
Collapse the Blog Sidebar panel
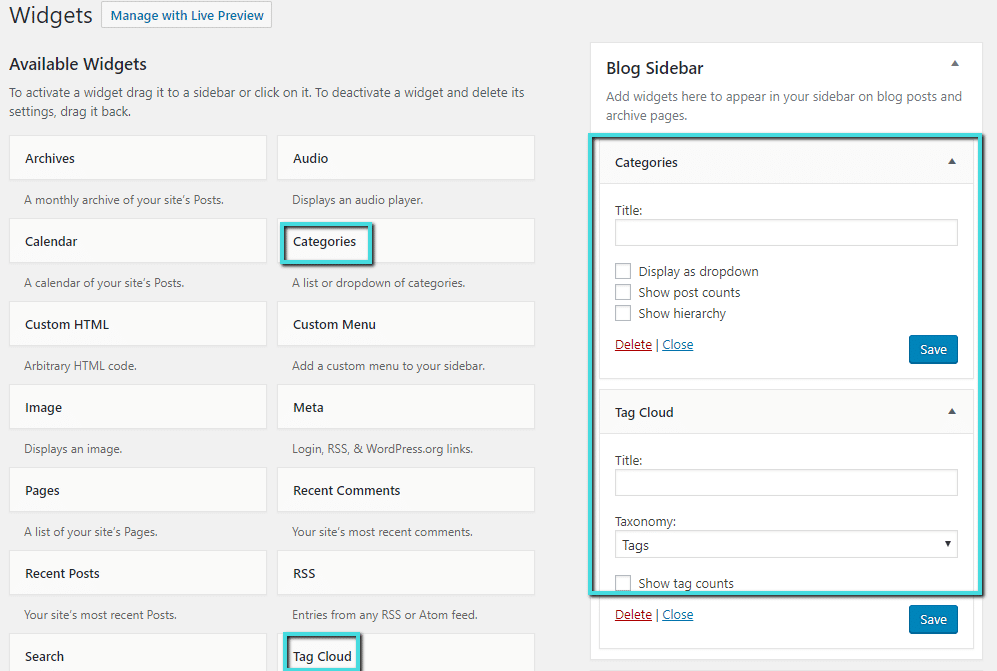point(953,62)
